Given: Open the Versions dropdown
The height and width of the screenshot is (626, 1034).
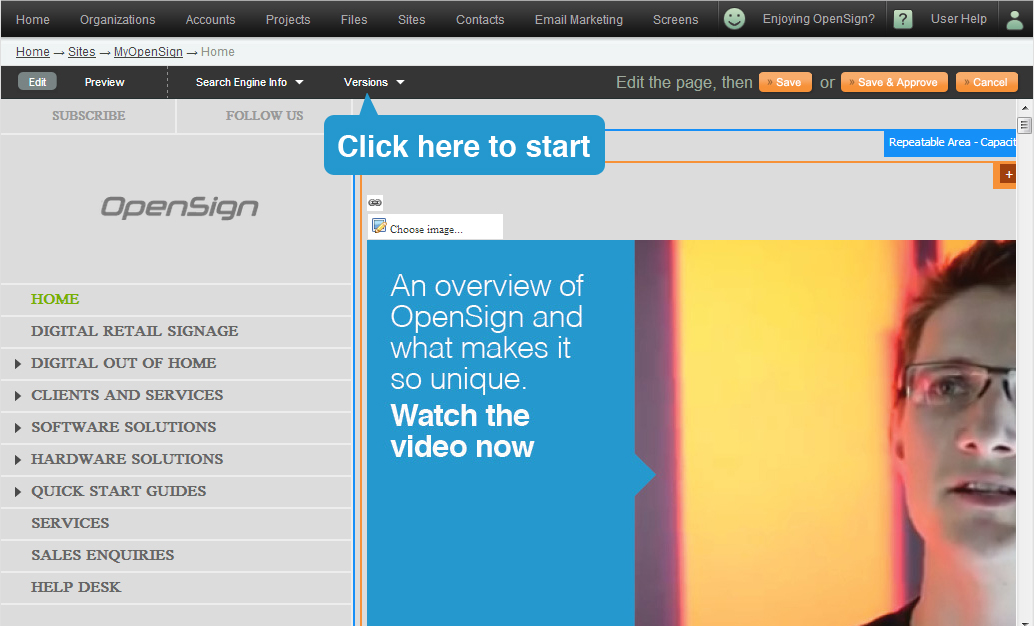Looking at the screenshot, I should pos(374,82).
